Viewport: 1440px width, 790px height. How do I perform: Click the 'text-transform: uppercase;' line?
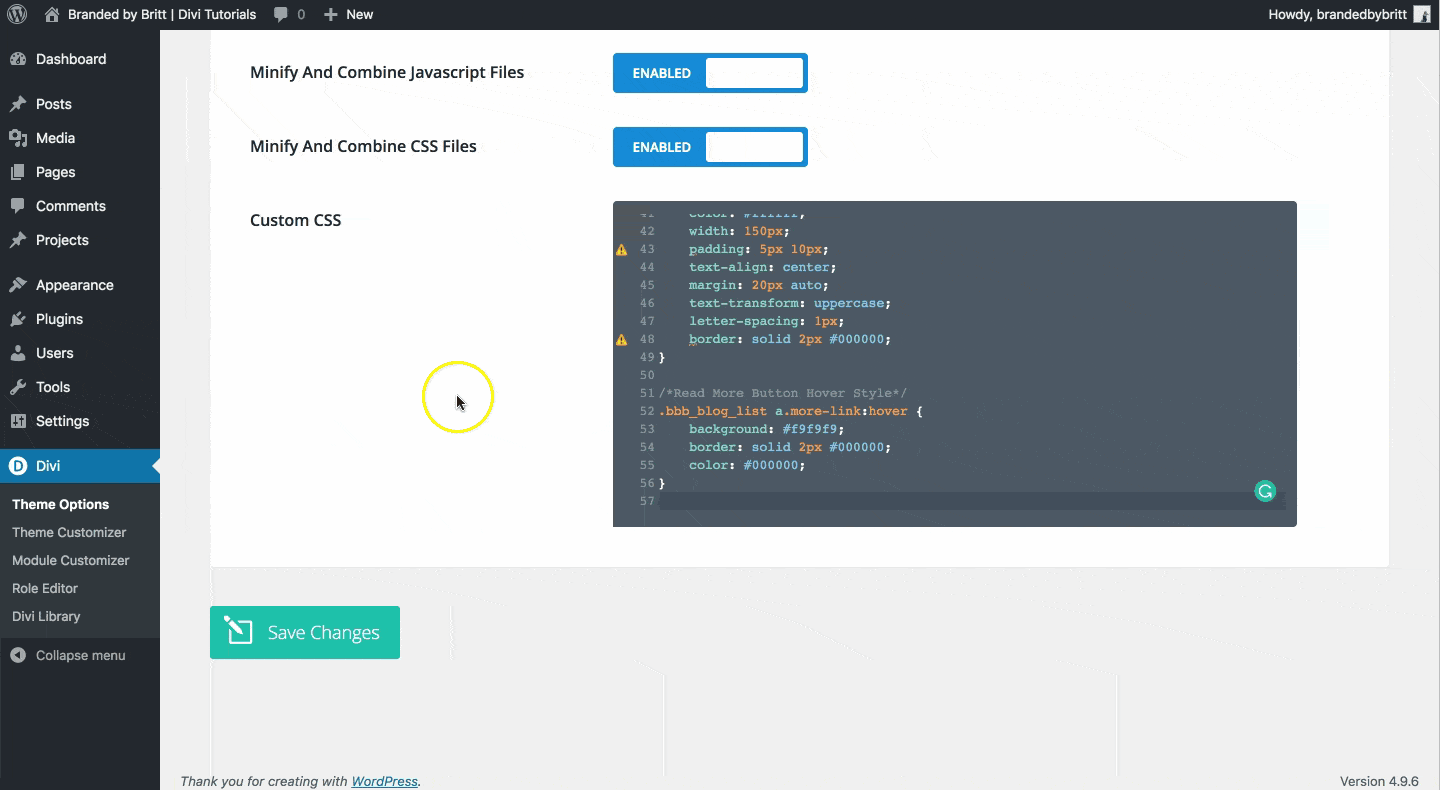coord(789,303)
